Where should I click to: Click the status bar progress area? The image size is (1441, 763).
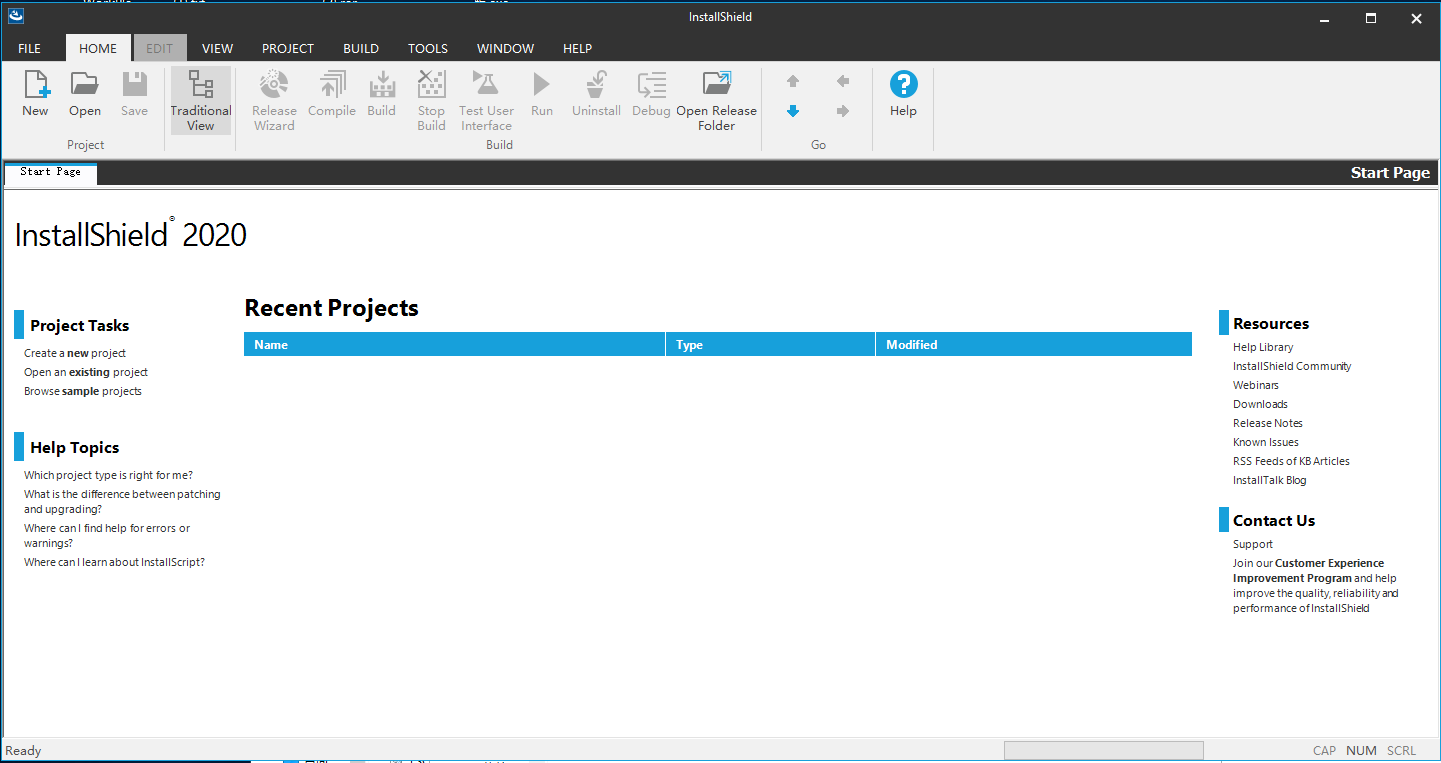(1104, 750)
